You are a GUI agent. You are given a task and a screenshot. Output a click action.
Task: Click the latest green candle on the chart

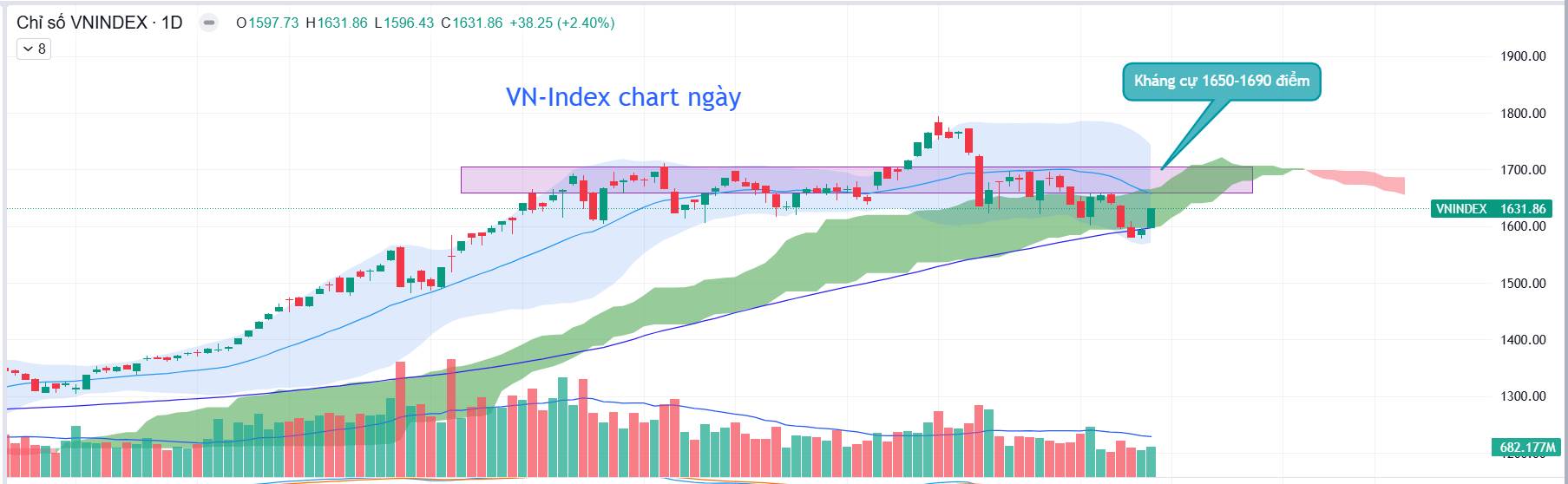pos(1151,218)
